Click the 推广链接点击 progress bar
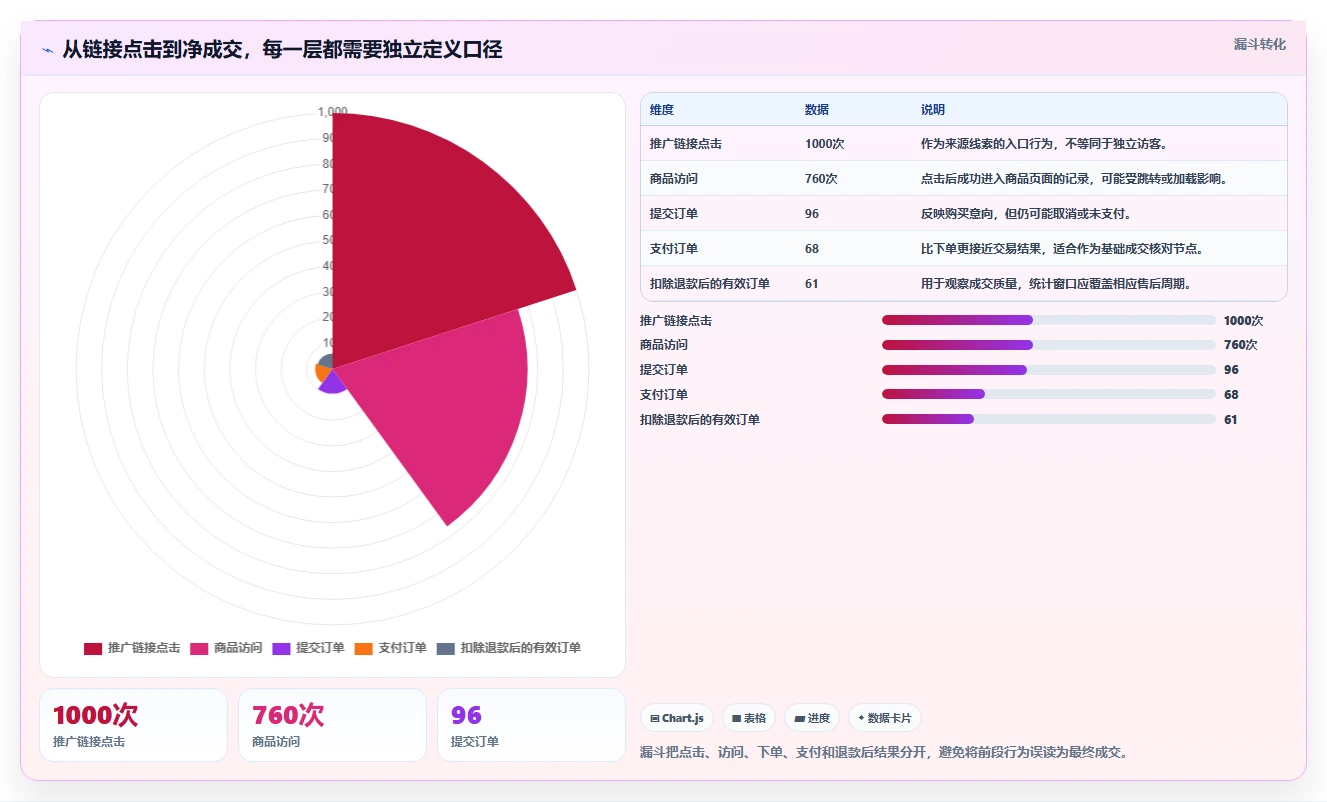 coord(1049,320)
